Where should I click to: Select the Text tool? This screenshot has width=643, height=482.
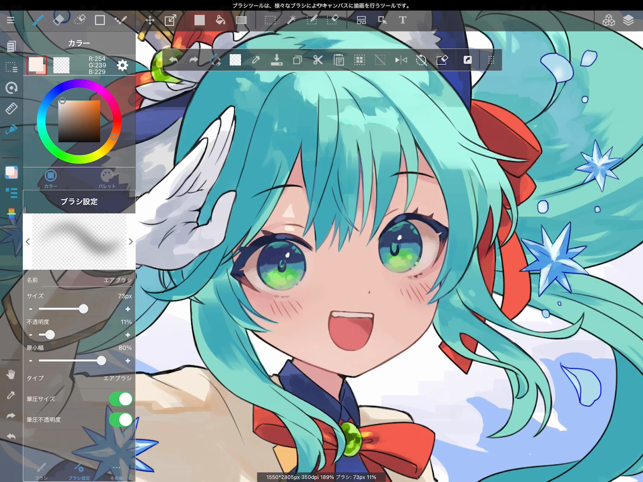coord(403,20)
